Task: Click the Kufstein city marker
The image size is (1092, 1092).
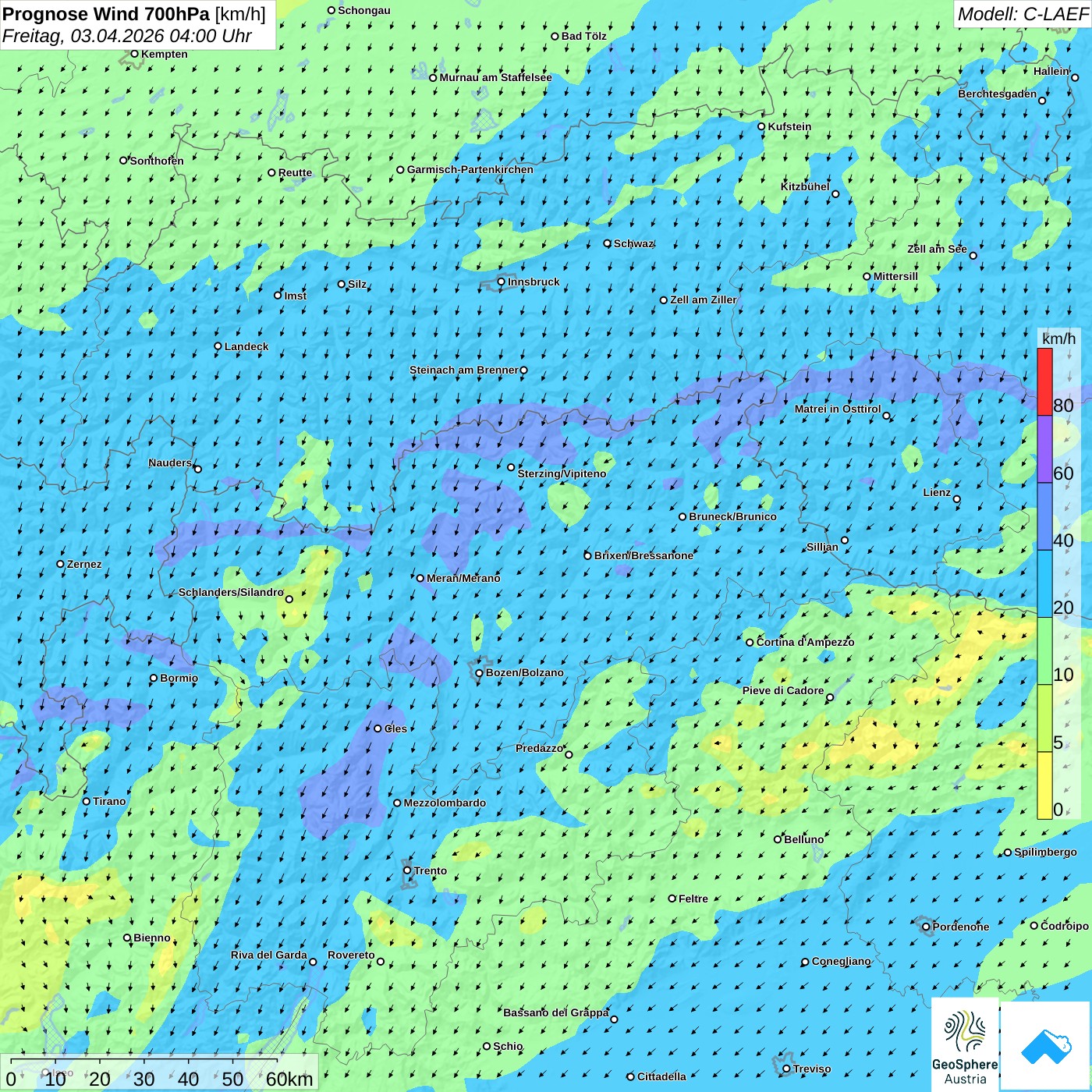Action: pos(762,126)
